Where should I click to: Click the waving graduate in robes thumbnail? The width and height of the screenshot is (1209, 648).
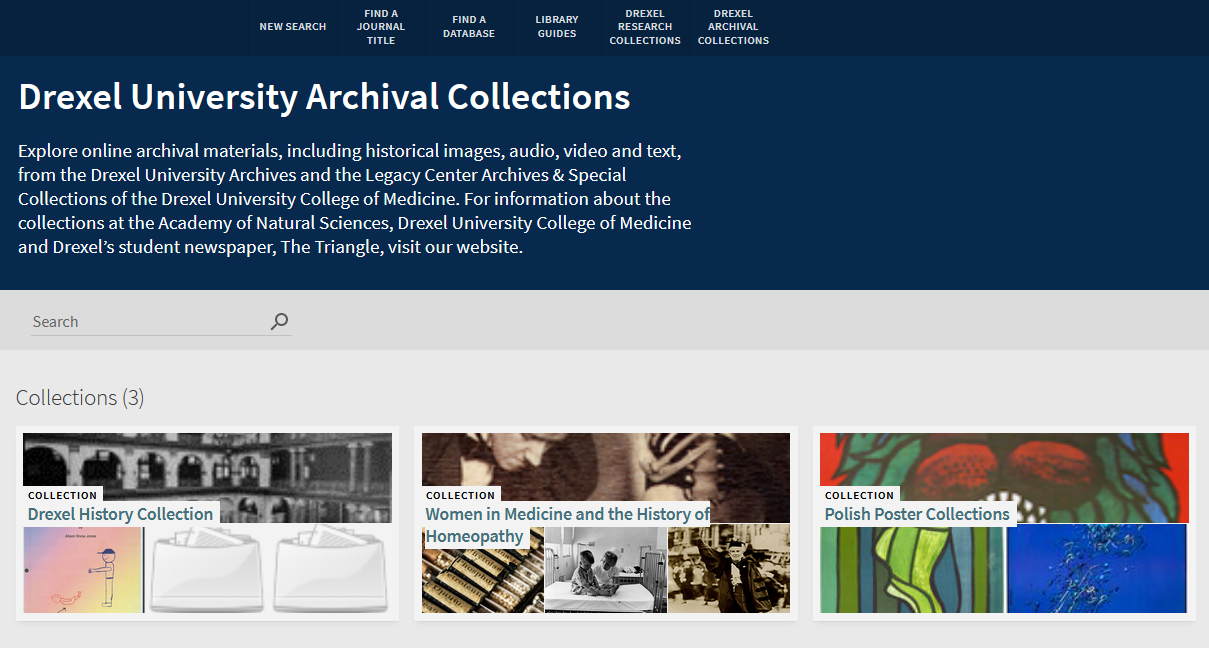(x=729, y=570)
